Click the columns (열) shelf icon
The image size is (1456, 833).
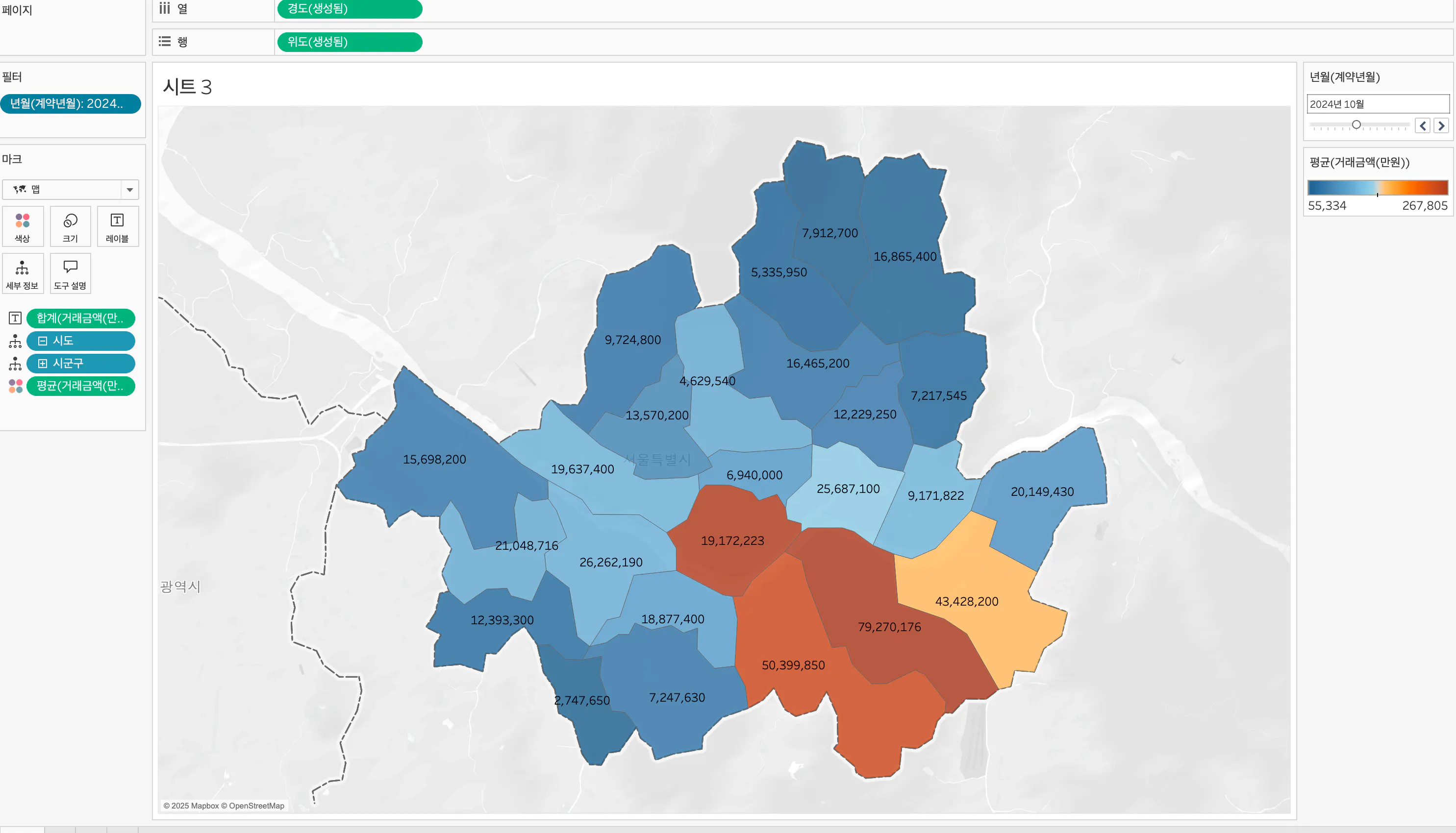(x=165, y=8)
